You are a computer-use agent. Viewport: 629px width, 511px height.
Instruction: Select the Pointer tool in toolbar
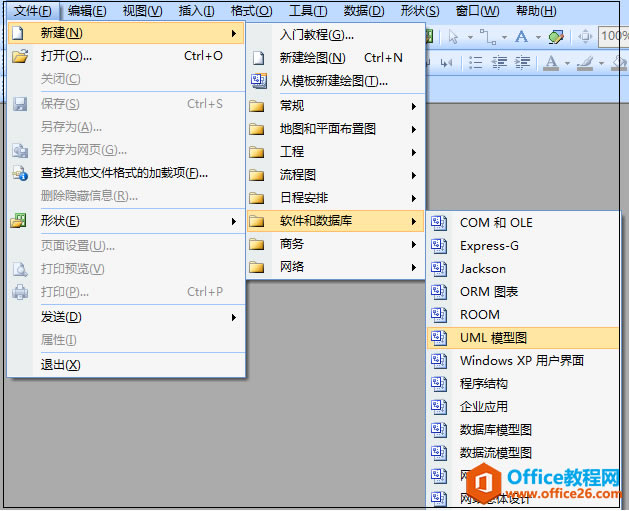[453, 37]
